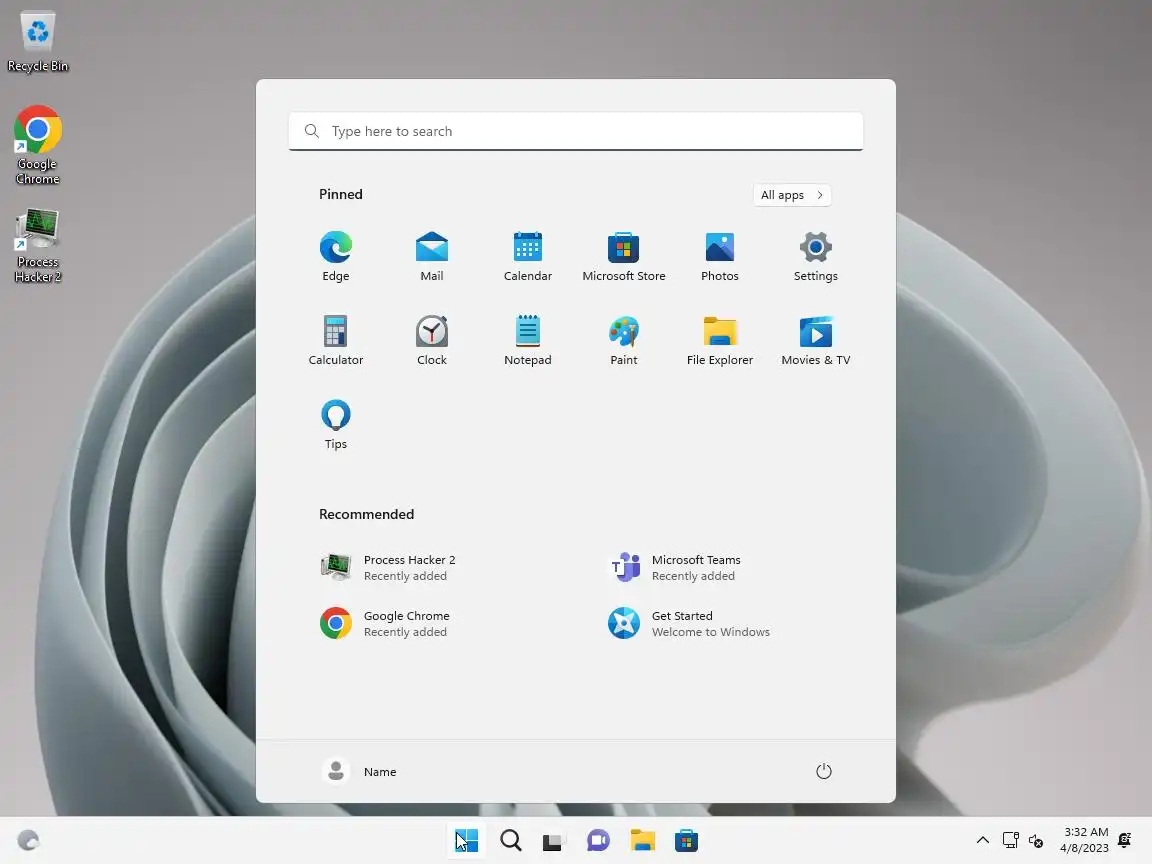Viewport: 1152px width, 864px height.
Task: Open the Tips app
Action: [x=336, y=424]
